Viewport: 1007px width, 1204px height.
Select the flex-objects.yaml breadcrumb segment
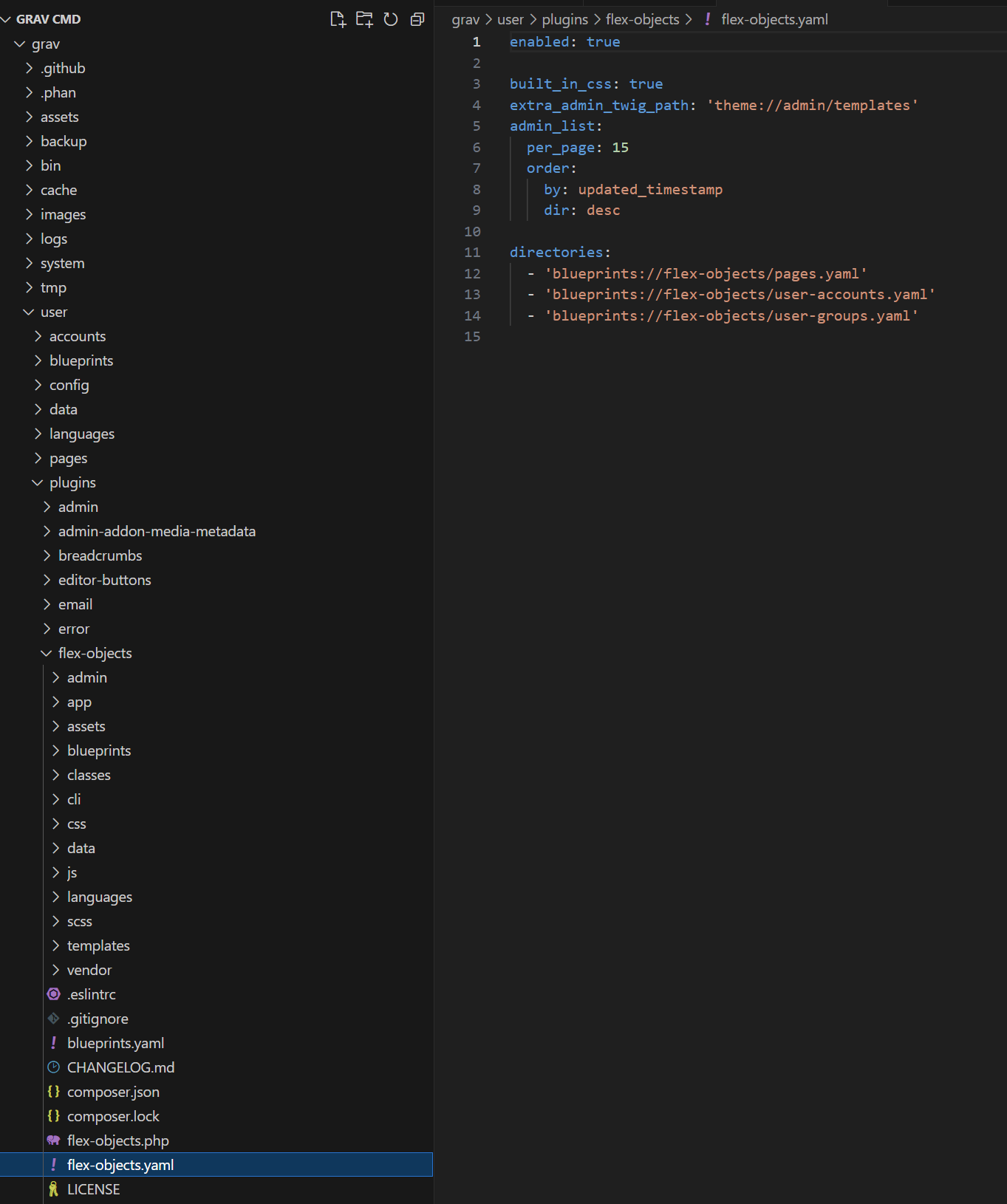pos(774,20)
